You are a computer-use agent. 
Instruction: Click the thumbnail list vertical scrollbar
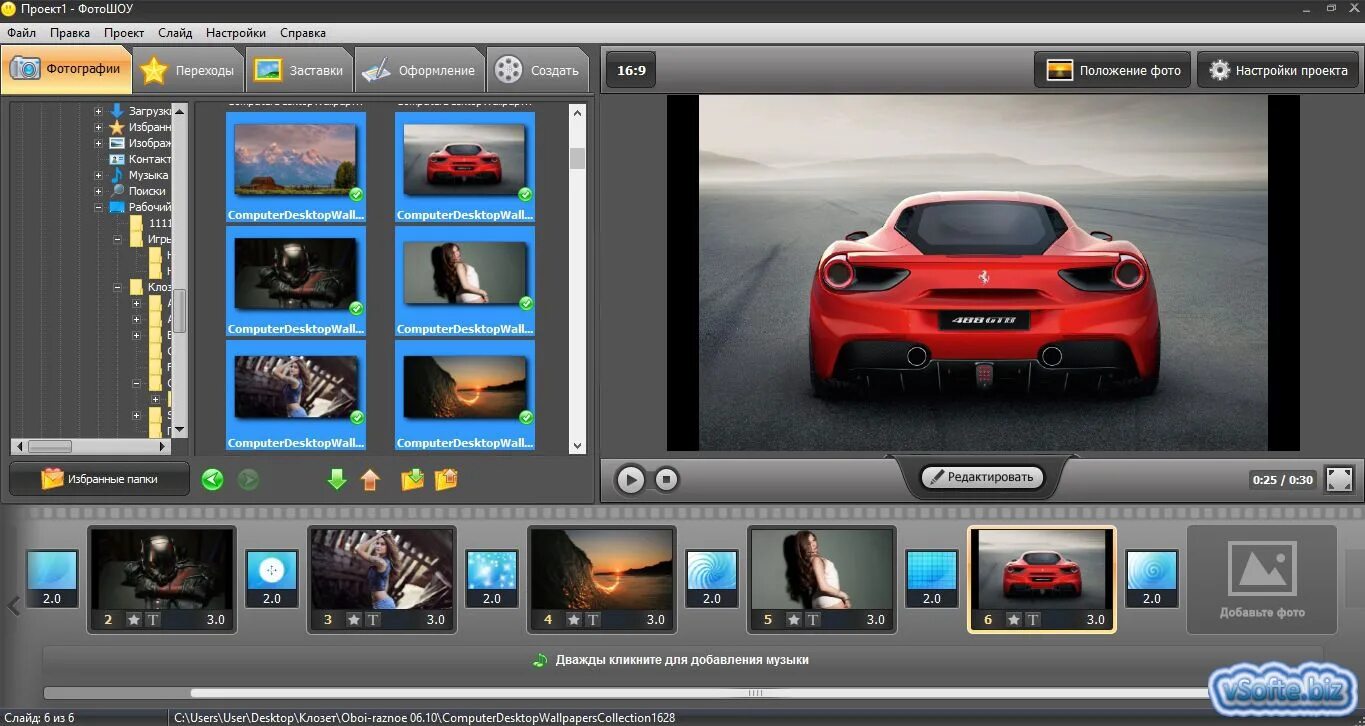577,158
